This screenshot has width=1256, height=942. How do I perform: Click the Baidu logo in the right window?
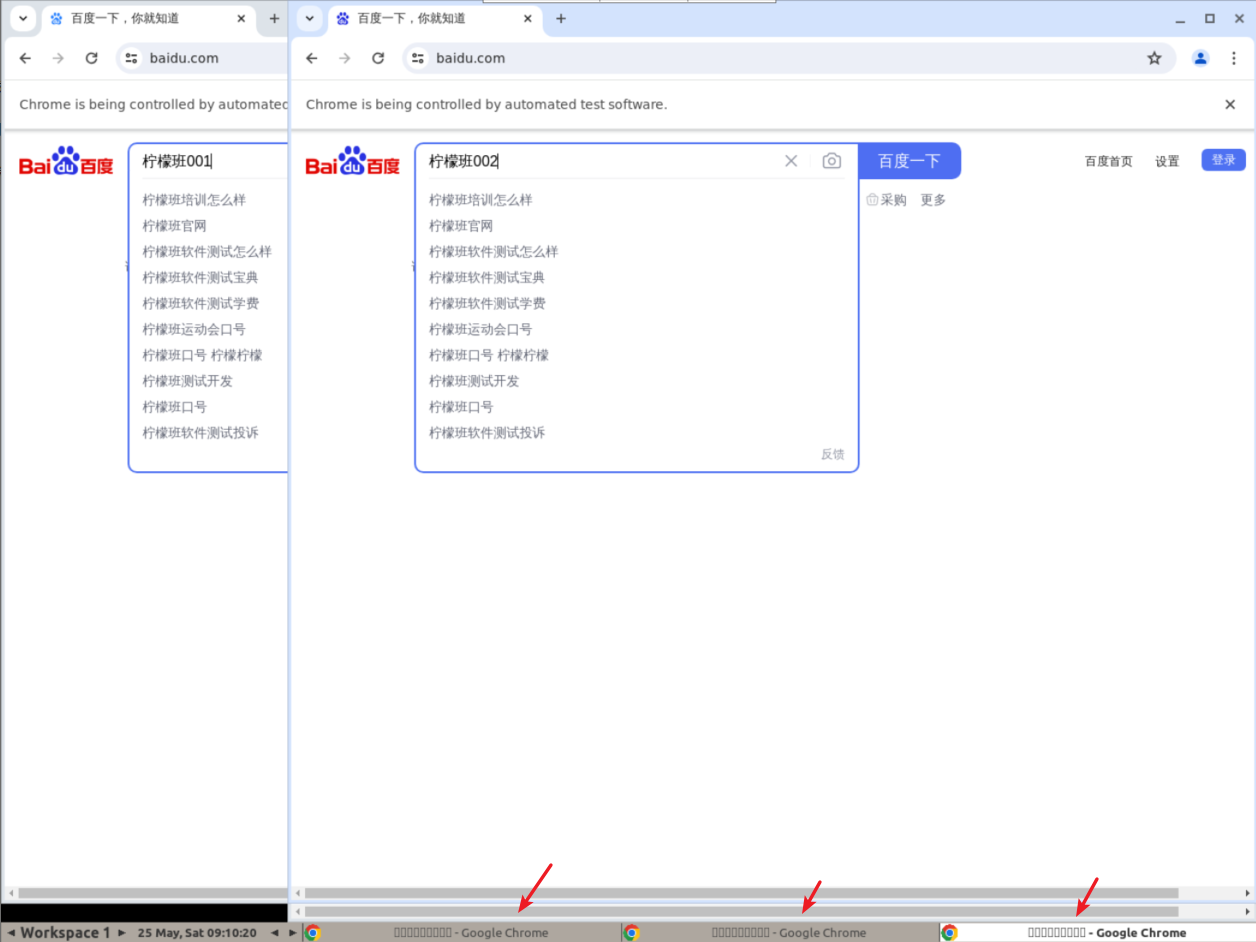pos(352,162)
